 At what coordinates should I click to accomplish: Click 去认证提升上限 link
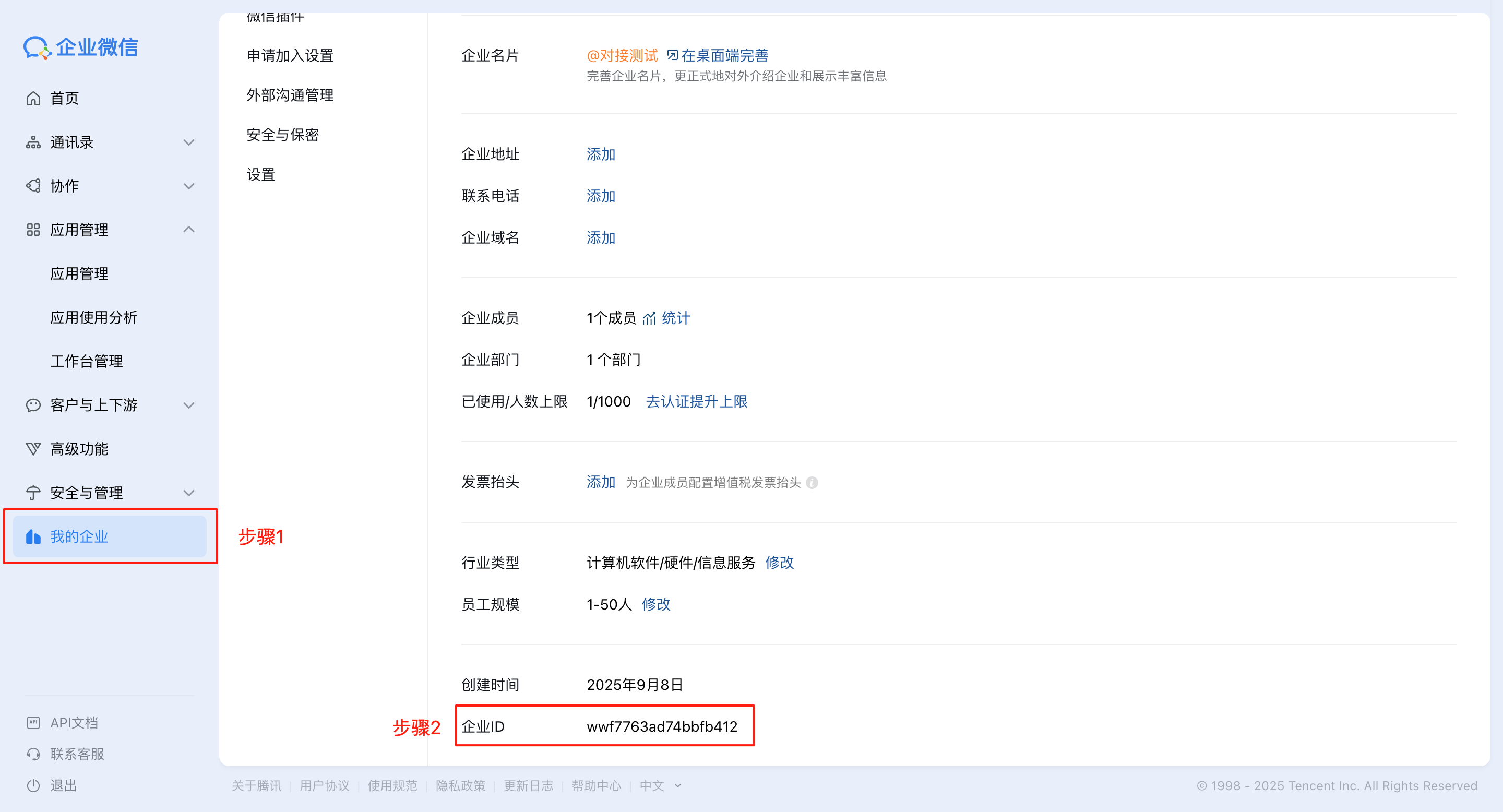click(697, 402)
